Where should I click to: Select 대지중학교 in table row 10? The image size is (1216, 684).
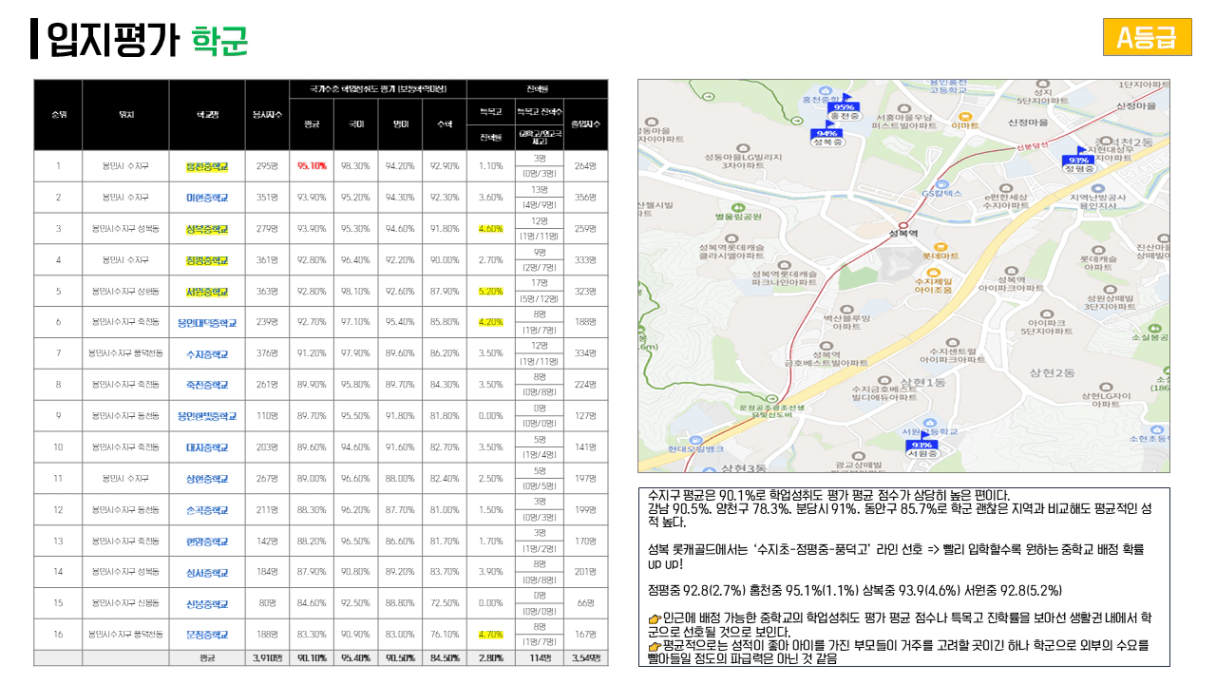tap(207, 448)
